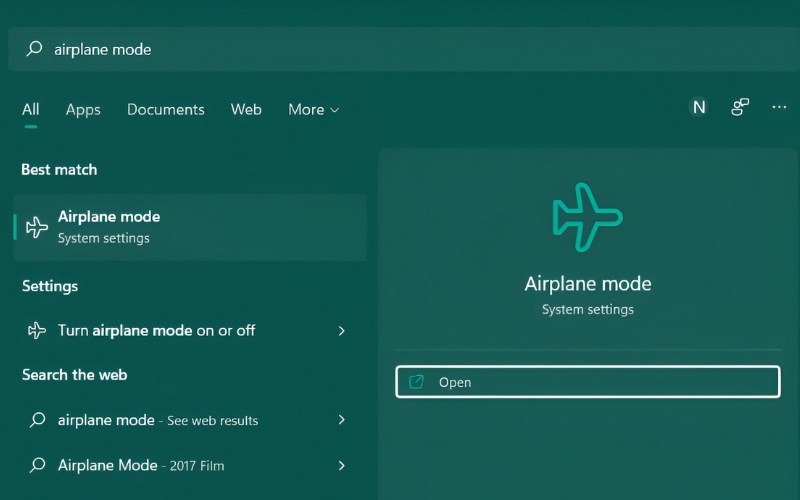Click the magnifier icon in the search box
Viewport: 800px width, 500px height.
(34, 49)
